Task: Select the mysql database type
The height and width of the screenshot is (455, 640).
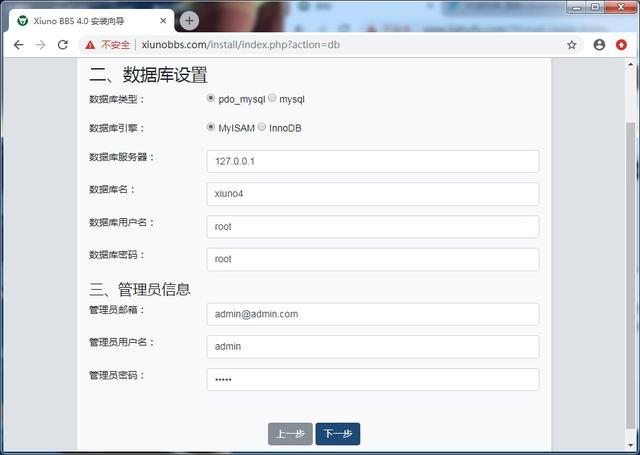Action: (272, 98)
